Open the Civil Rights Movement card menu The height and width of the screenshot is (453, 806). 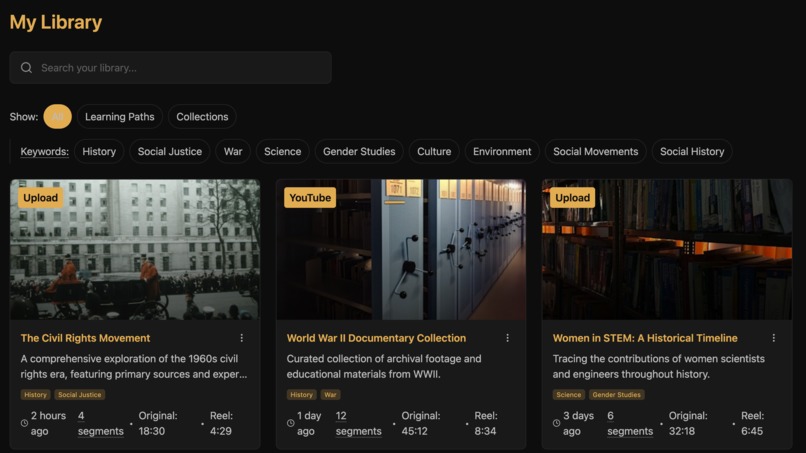coord(242,338)
